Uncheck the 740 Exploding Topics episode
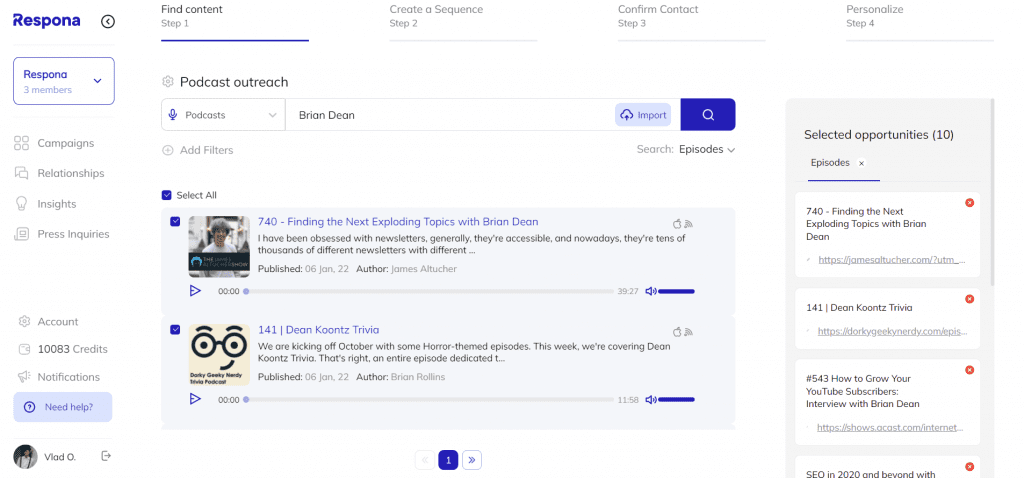1024x478 pixels. tap(175, 222)
